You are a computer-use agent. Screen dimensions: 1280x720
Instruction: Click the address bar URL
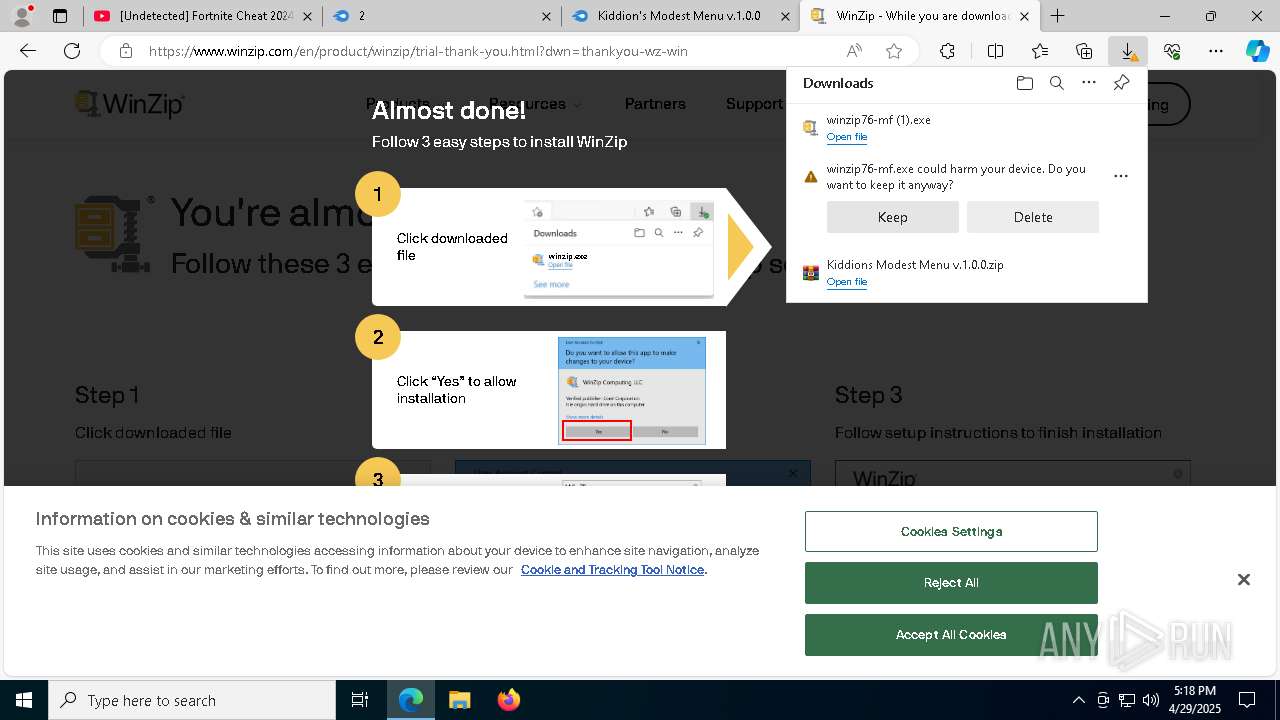tap(418, 51)
